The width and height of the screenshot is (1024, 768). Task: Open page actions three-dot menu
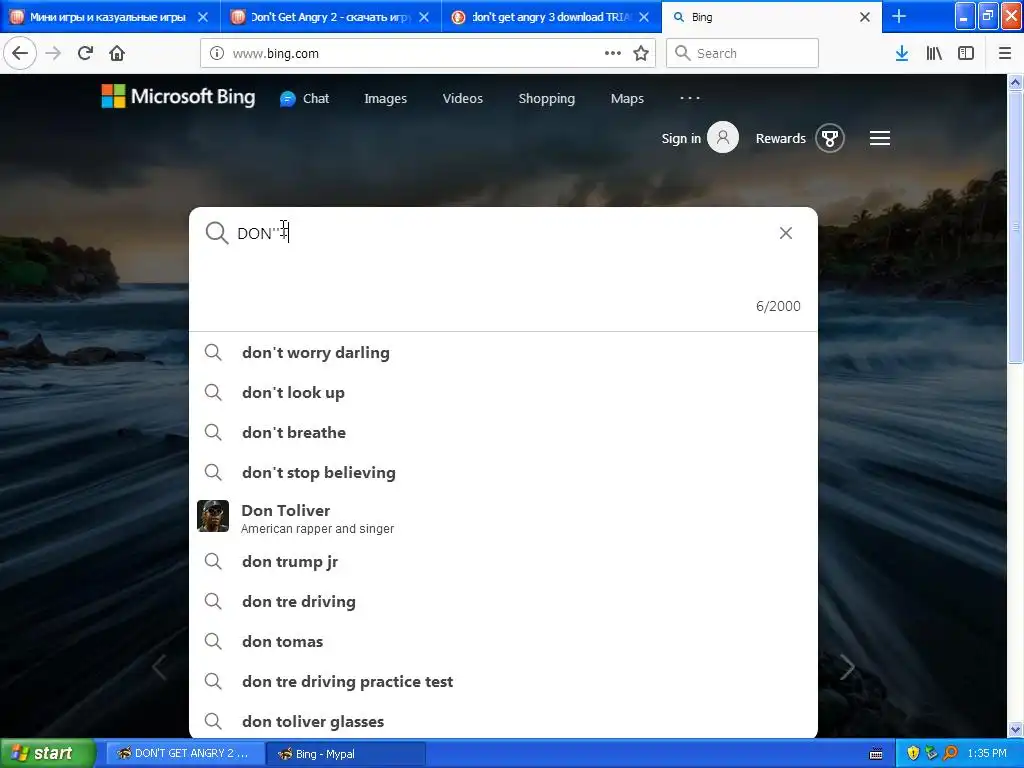point(613,53)
